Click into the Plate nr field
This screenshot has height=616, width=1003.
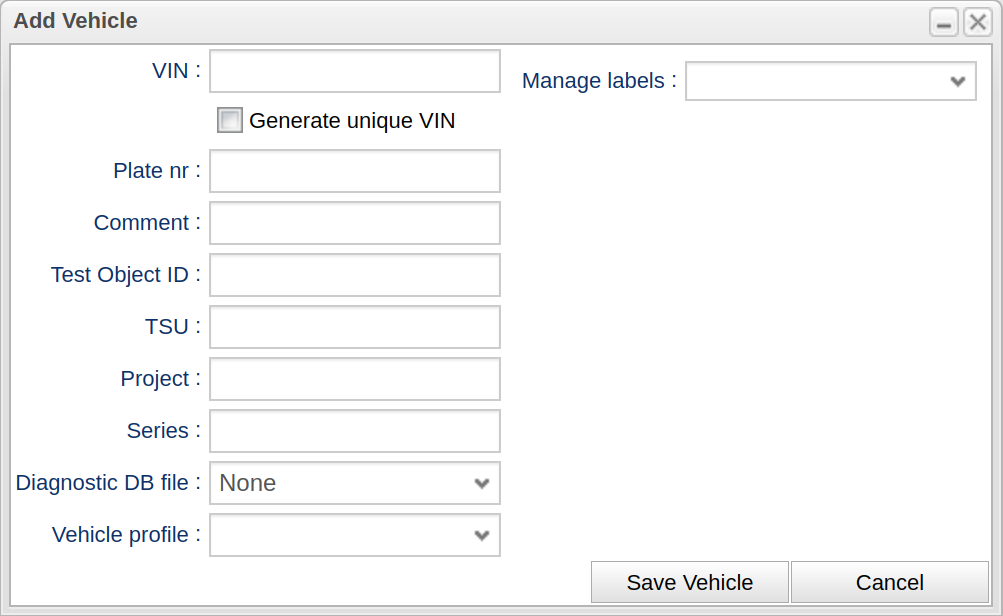coord(354,171)
